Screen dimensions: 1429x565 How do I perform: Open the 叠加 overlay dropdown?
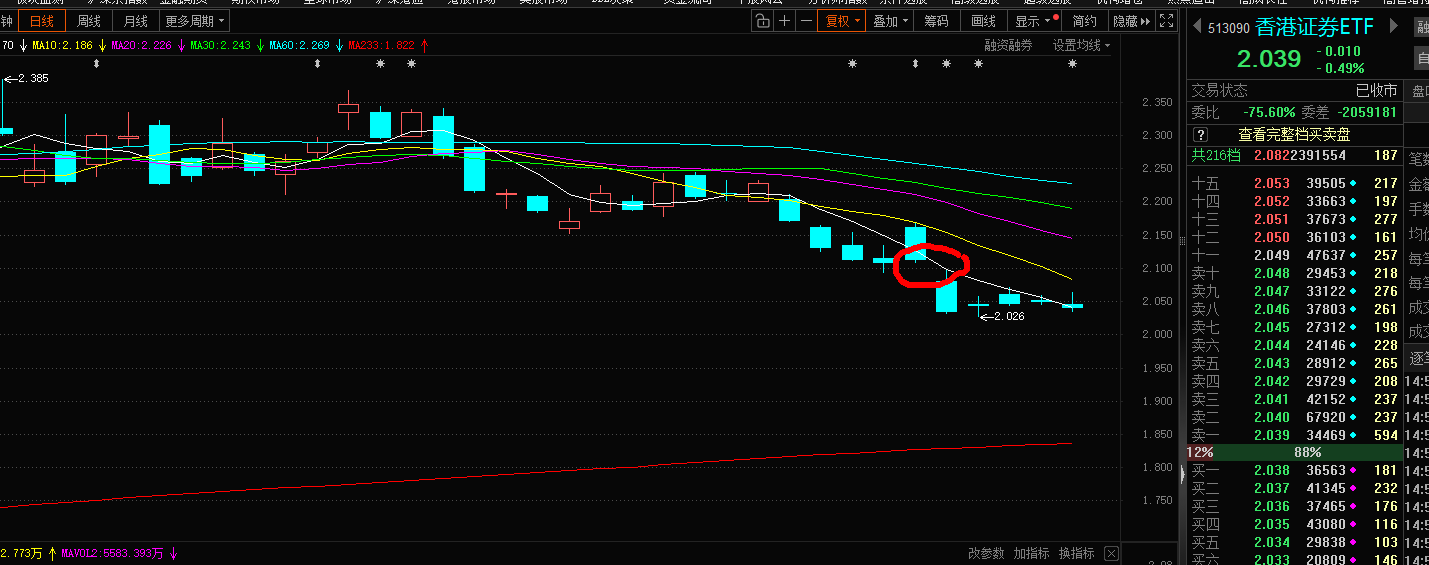(x=890, y=21)
